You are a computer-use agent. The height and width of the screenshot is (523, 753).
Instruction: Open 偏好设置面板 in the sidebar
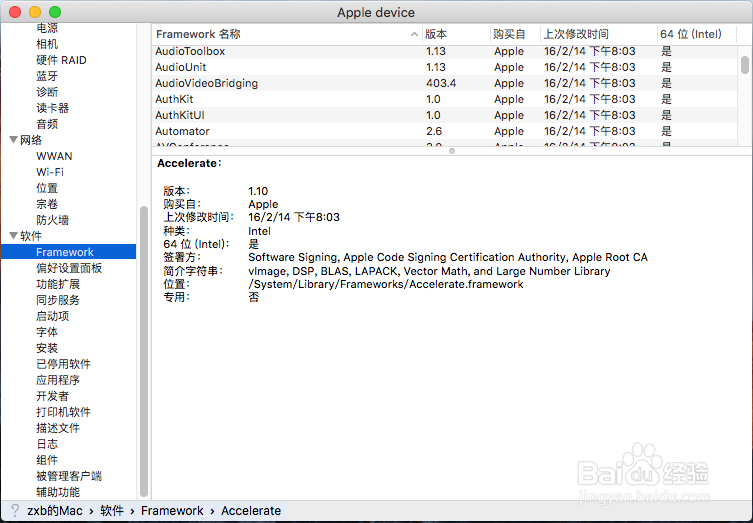point(69,268)
